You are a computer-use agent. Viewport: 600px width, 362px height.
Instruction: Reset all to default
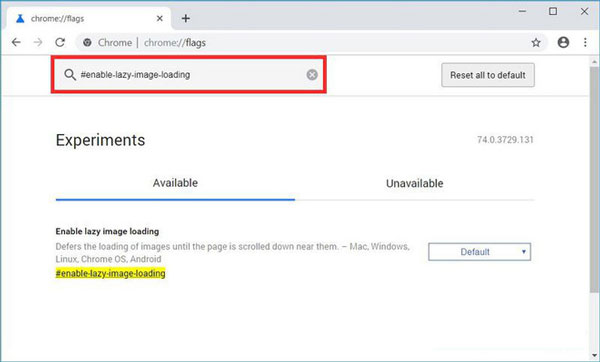click(488, 75)
